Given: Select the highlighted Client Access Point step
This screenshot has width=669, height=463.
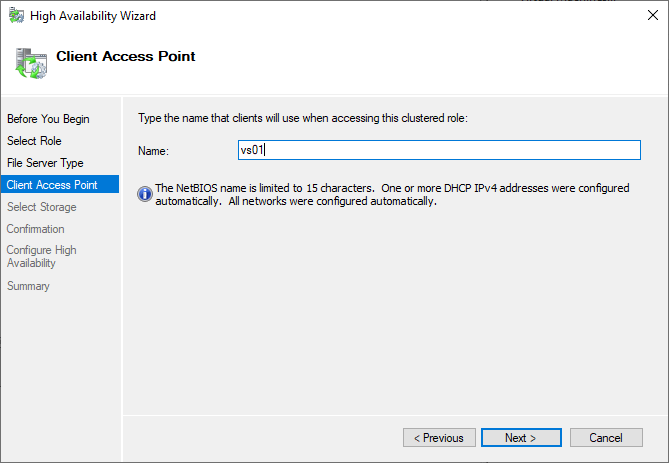Looking at the screenshot, I should click(x=52, y=185).
